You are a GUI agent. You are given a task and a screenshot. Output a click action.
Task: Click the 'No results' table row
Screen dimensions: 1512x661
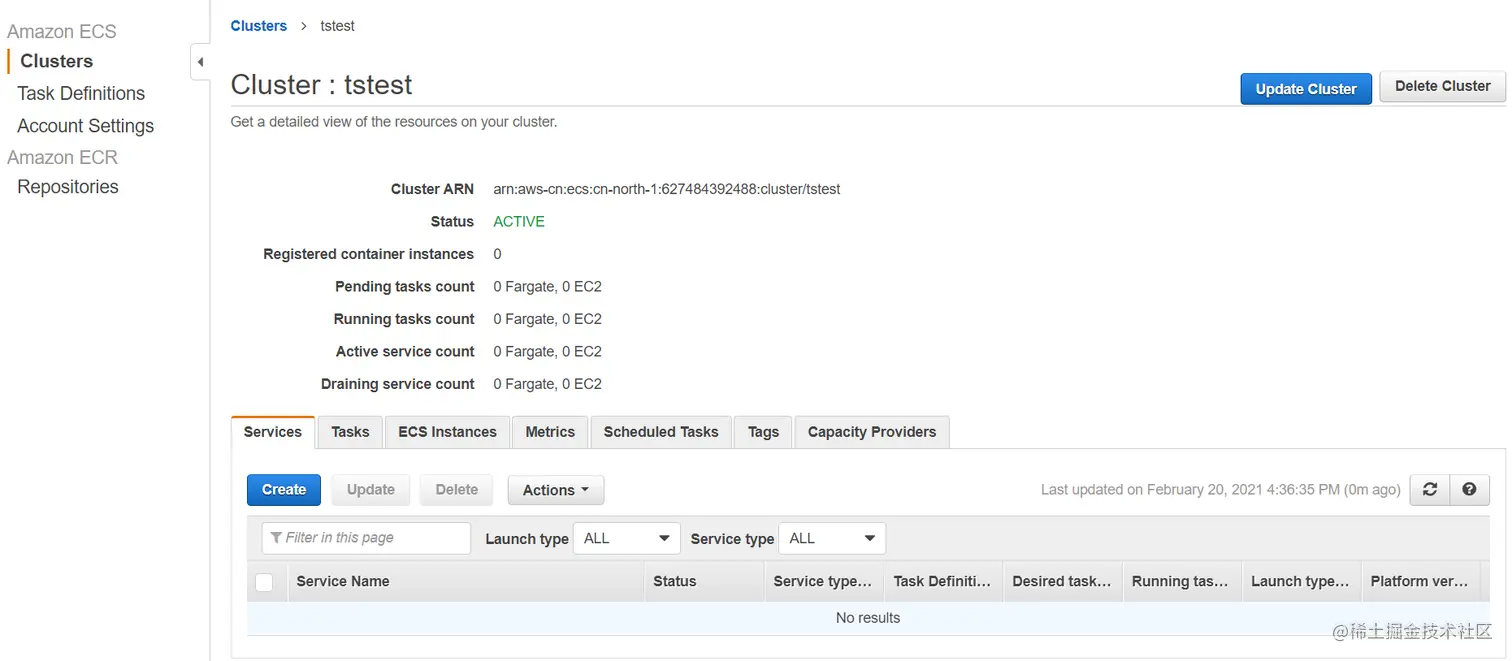point(868,618)
